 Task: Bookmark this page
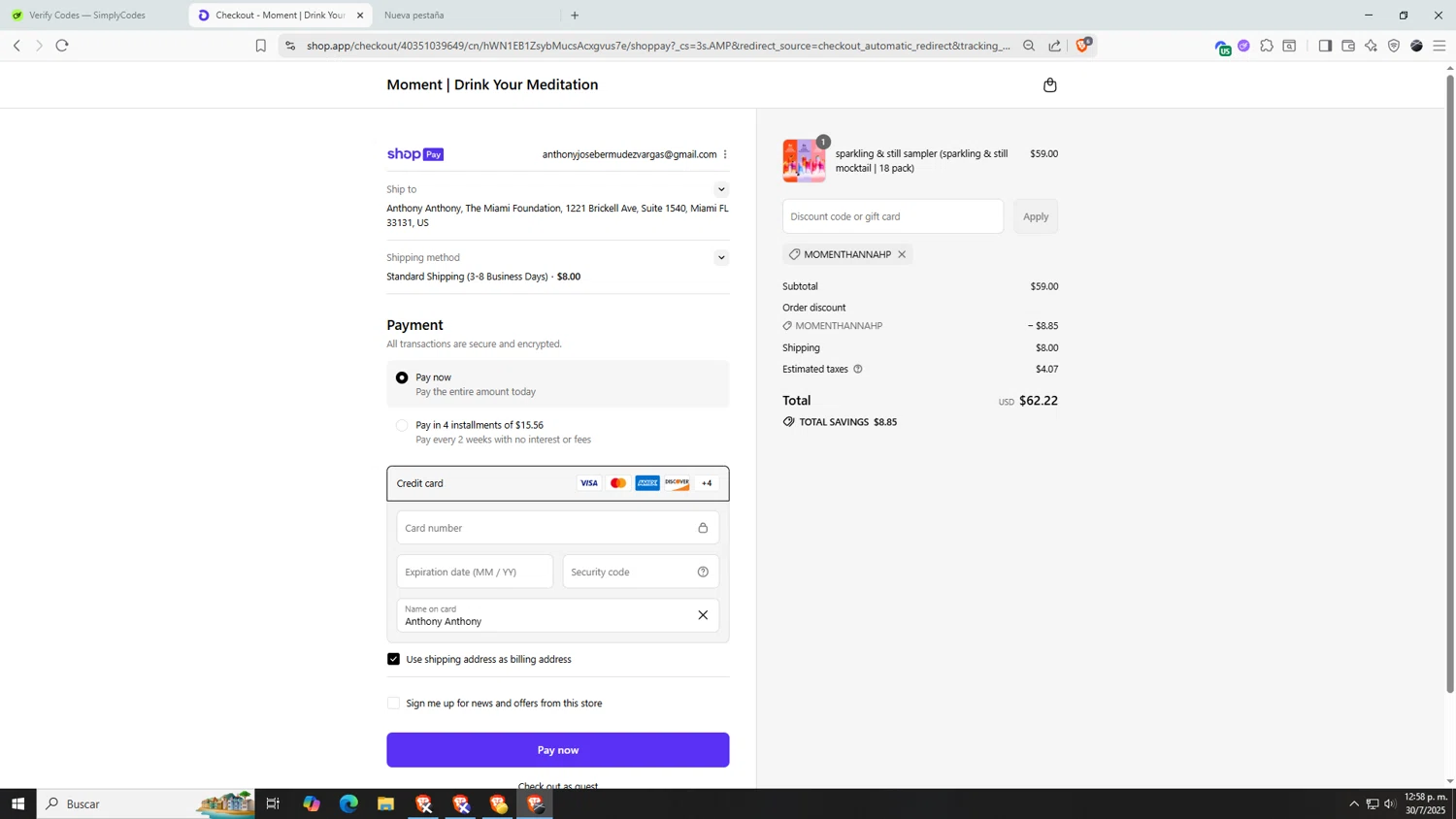pyautogui.click(x=260, y=46)
